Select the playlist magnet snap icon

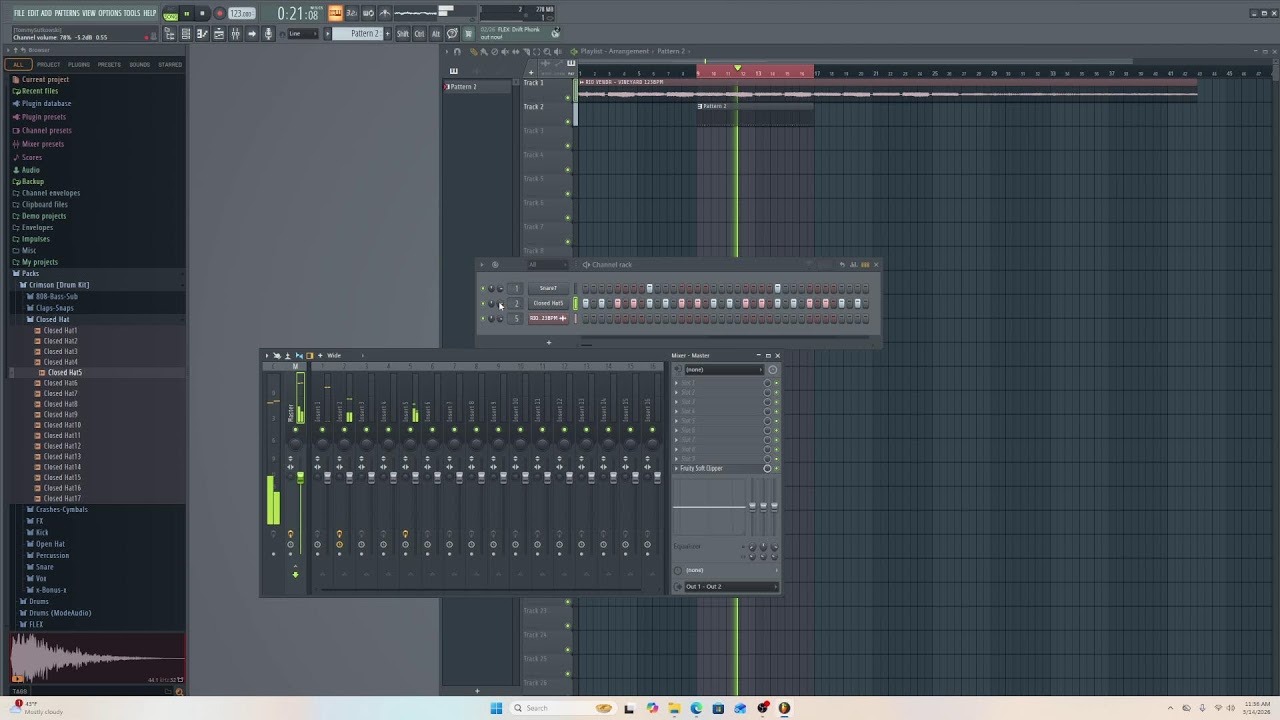click(457, 51)
